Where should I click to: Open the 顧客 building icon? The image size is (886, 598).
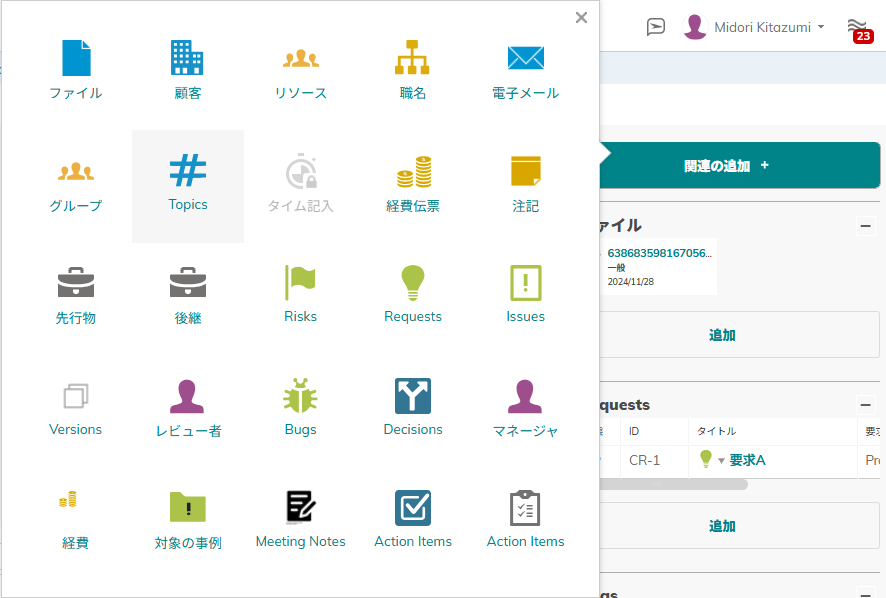tap(188, 58)
